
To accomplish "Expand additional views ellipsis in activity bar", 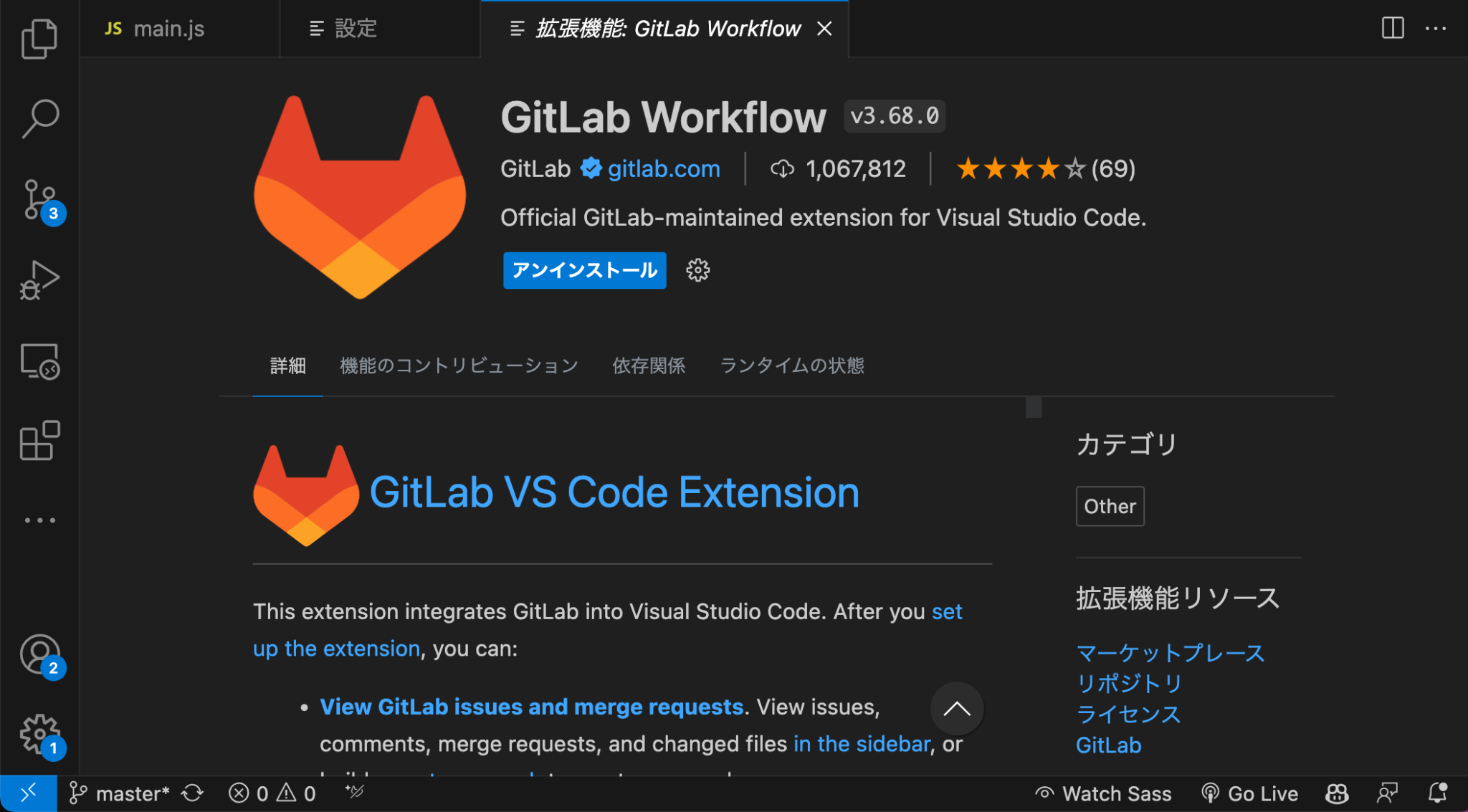I will pos(39,520).
